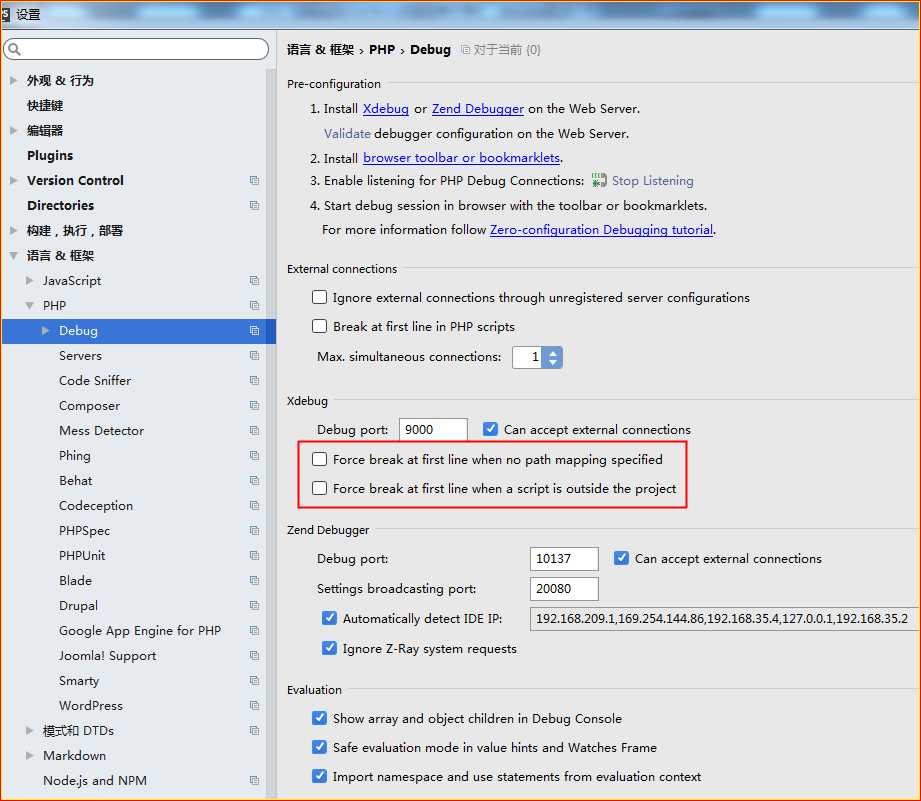Click project-level icon beside Drupal
921x801 pixels.
pyautogui.click(x=254, y=605)
